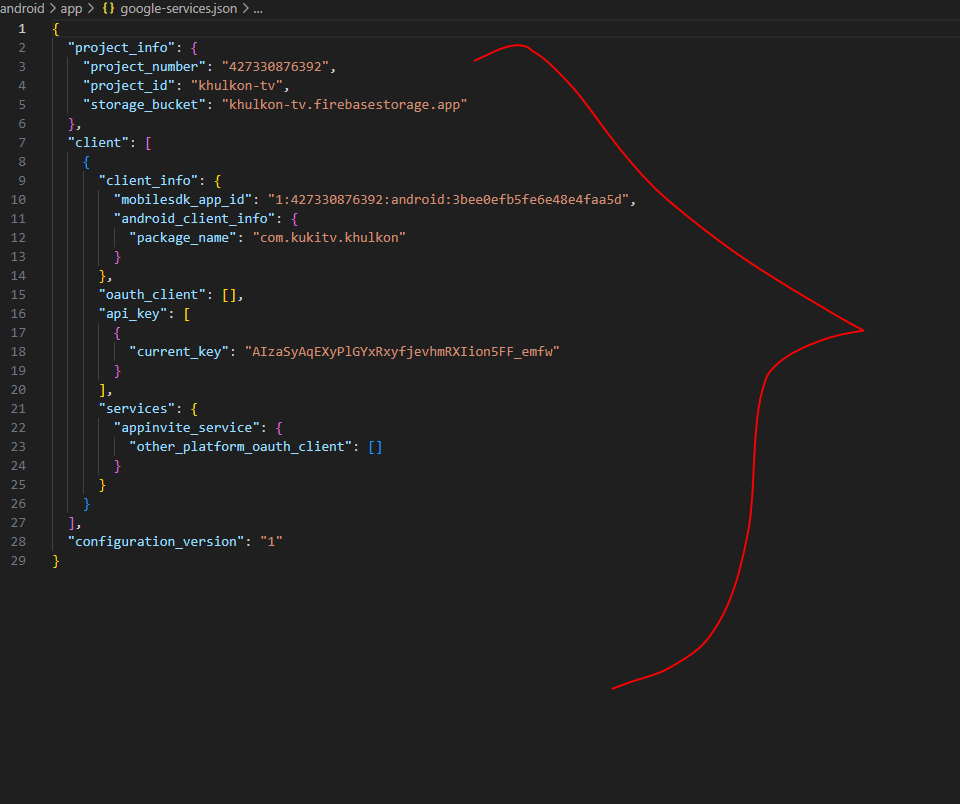Click the "configuration_version" key
960x804 pixels.
pyautogui.click(x=156, y=541)
